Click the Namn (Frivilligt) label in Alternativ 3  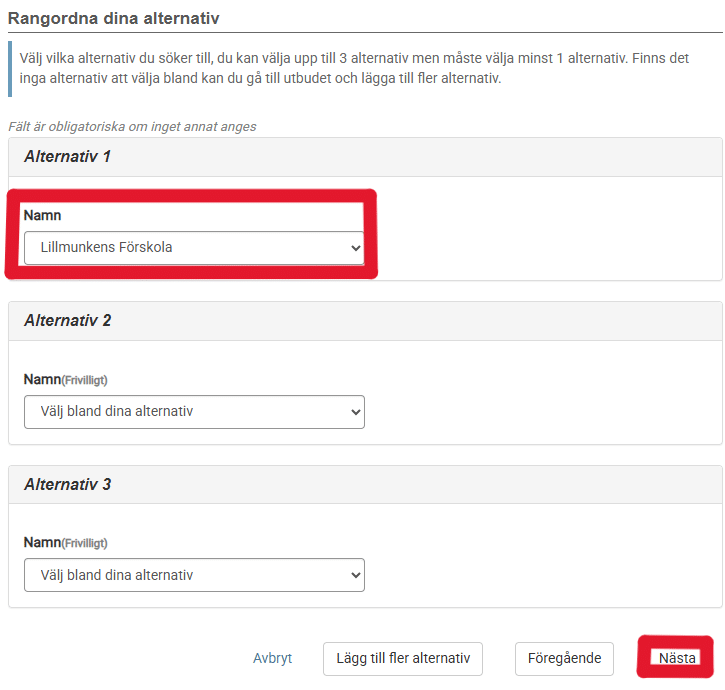(x=65, y=542)
